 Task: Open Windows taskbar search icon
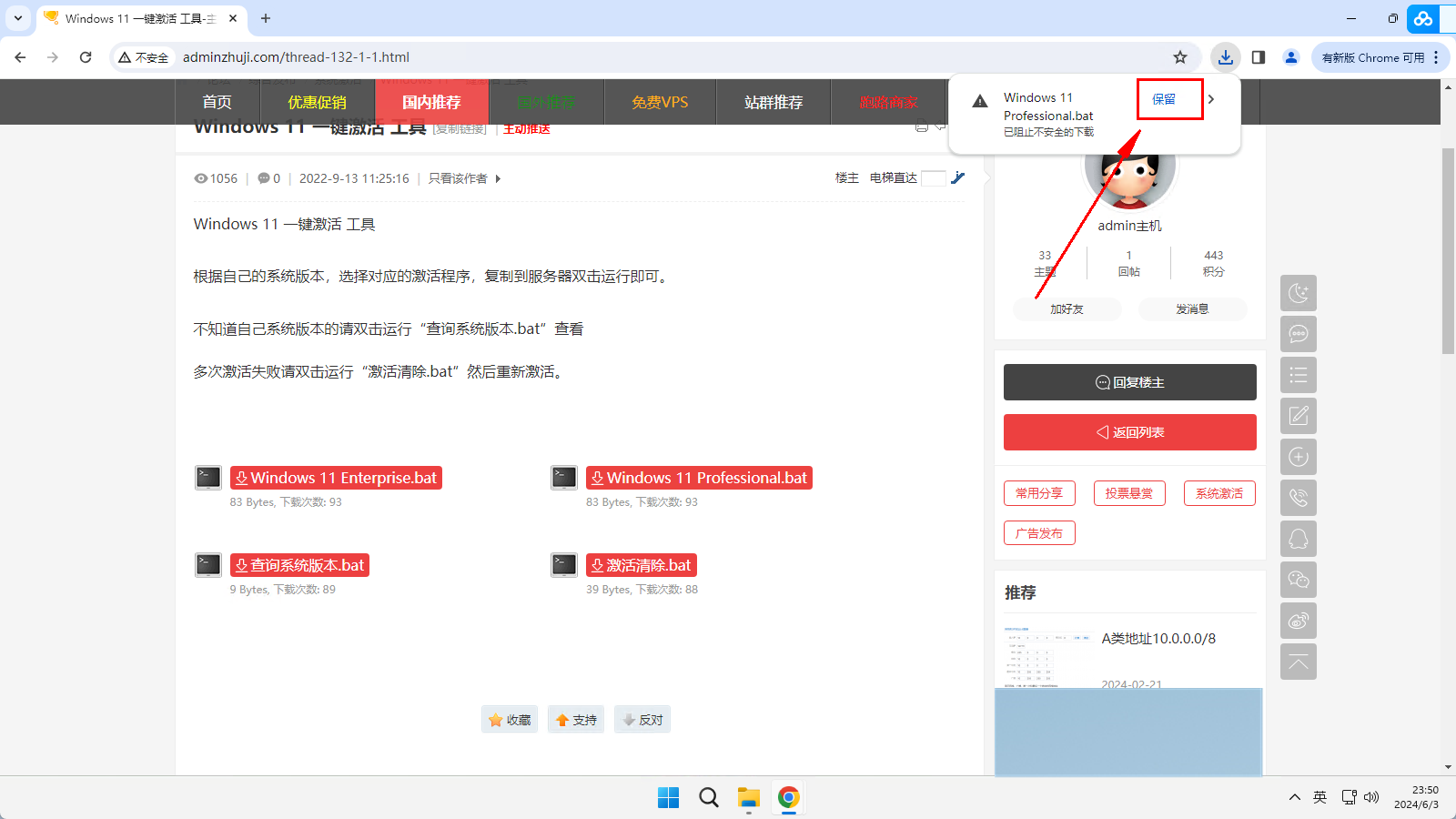(x=709, y=798)
